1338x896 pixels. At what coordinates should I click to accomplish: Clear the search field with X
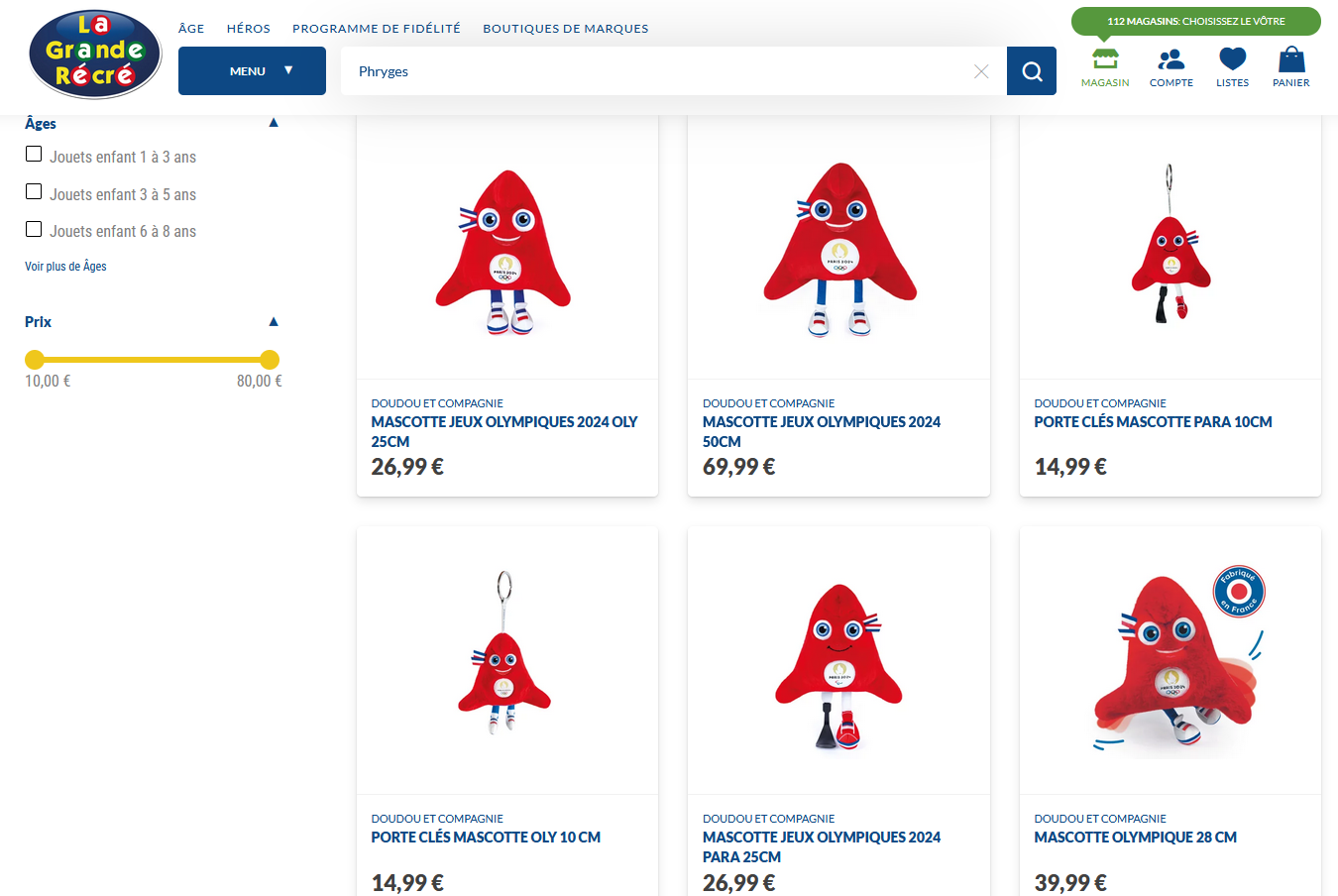tap(981, 71)
